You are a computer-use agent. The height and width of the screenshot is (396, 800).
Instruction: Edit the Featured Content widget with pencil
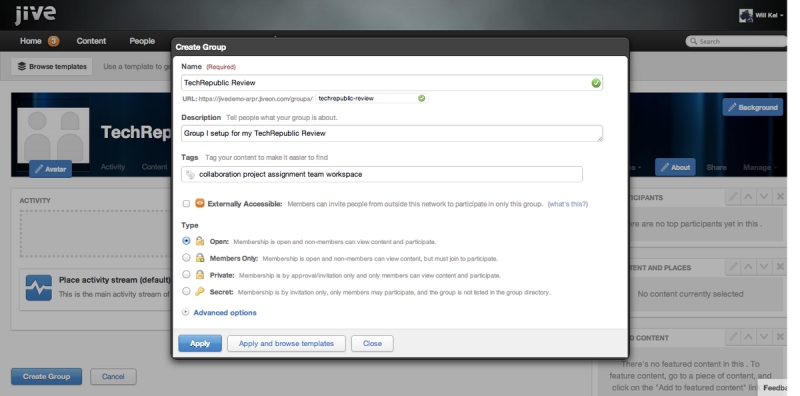click(x=733, y=337)
